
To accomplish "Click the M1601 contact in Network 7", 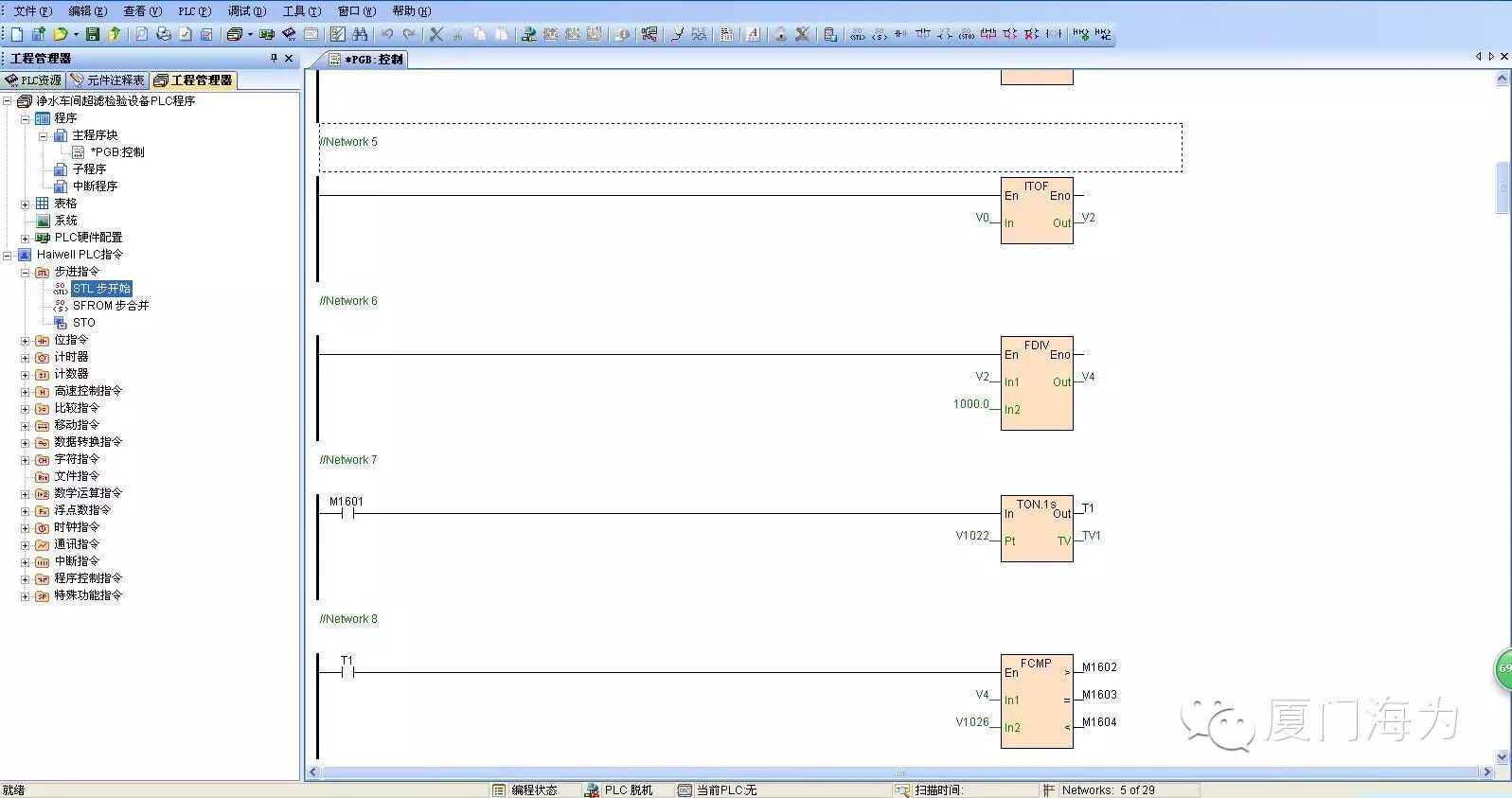I will [x=347, y=513].
